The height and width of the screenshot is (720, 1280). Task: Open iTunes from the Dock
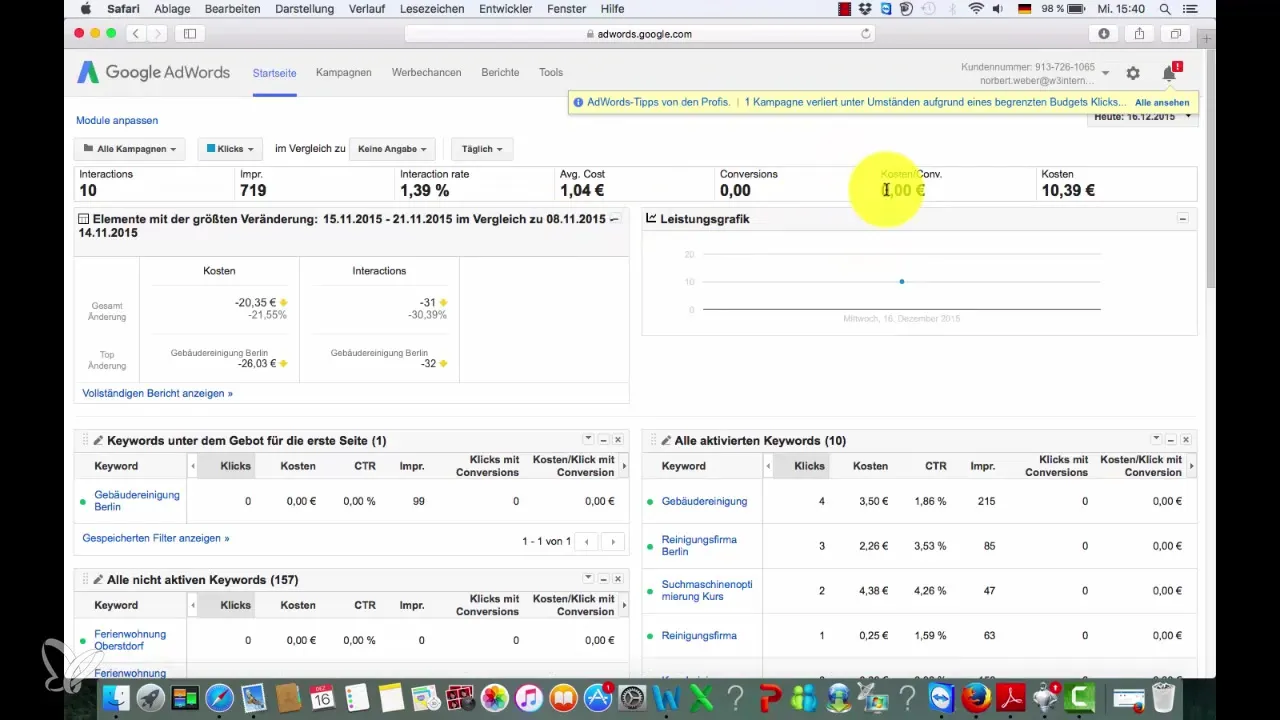(x=527, y=697)
